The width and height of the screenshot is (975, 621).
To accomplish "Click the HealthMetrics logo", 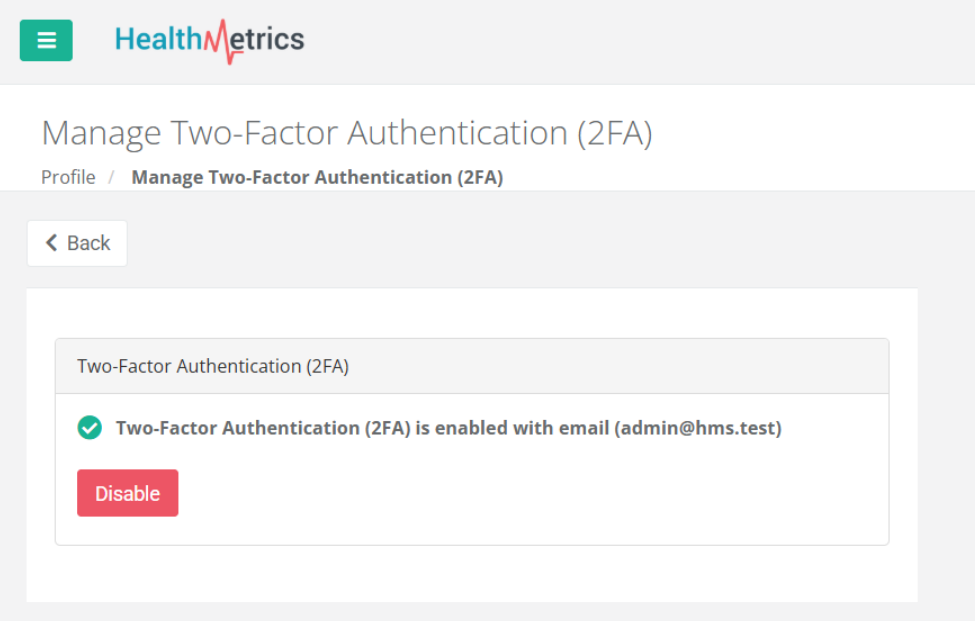I will point(209,40).
